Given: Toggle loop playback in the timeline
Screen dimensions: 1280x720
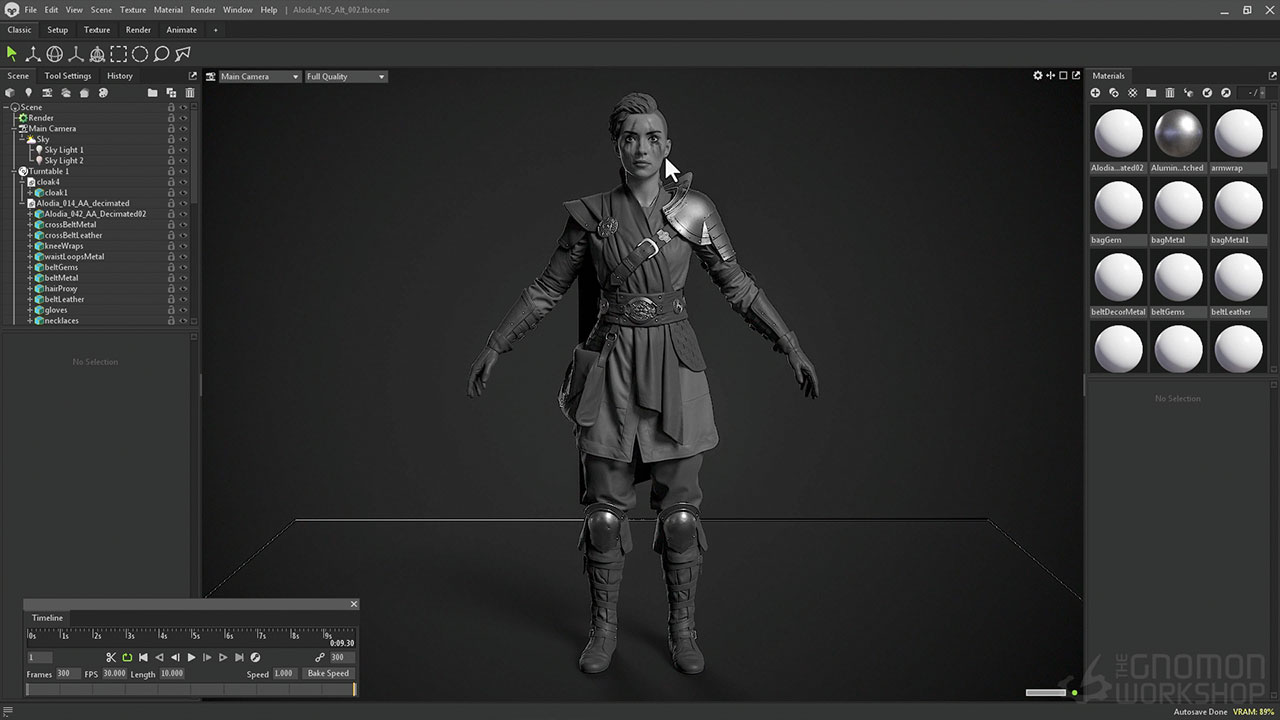Looking at the screenshot, I should pos(125,657).
